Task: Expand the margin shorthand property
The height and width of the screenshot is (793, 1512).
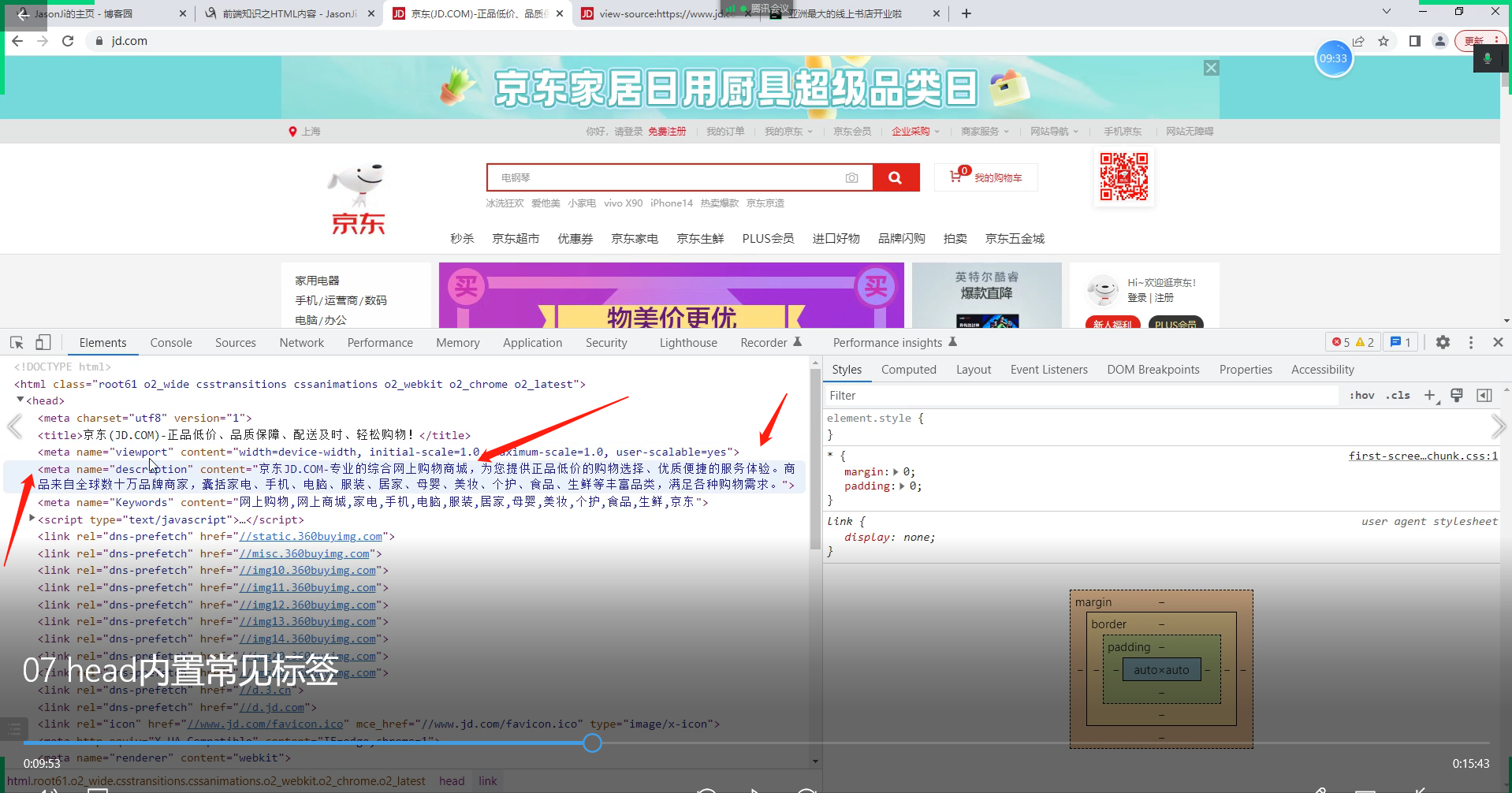Action: (x=896, y=472)
